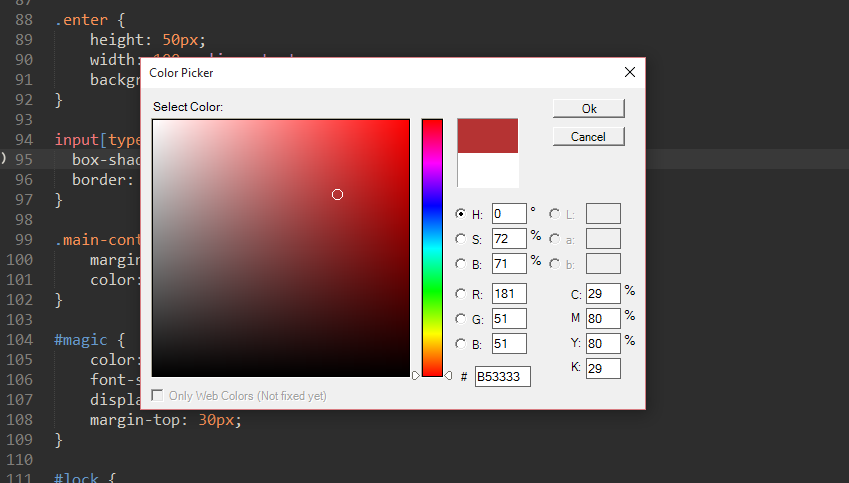Image resolution: width=849 pixels, height=483 pixels.
Task: Click the R field showing 181
Action: click(x=509, y=293)
